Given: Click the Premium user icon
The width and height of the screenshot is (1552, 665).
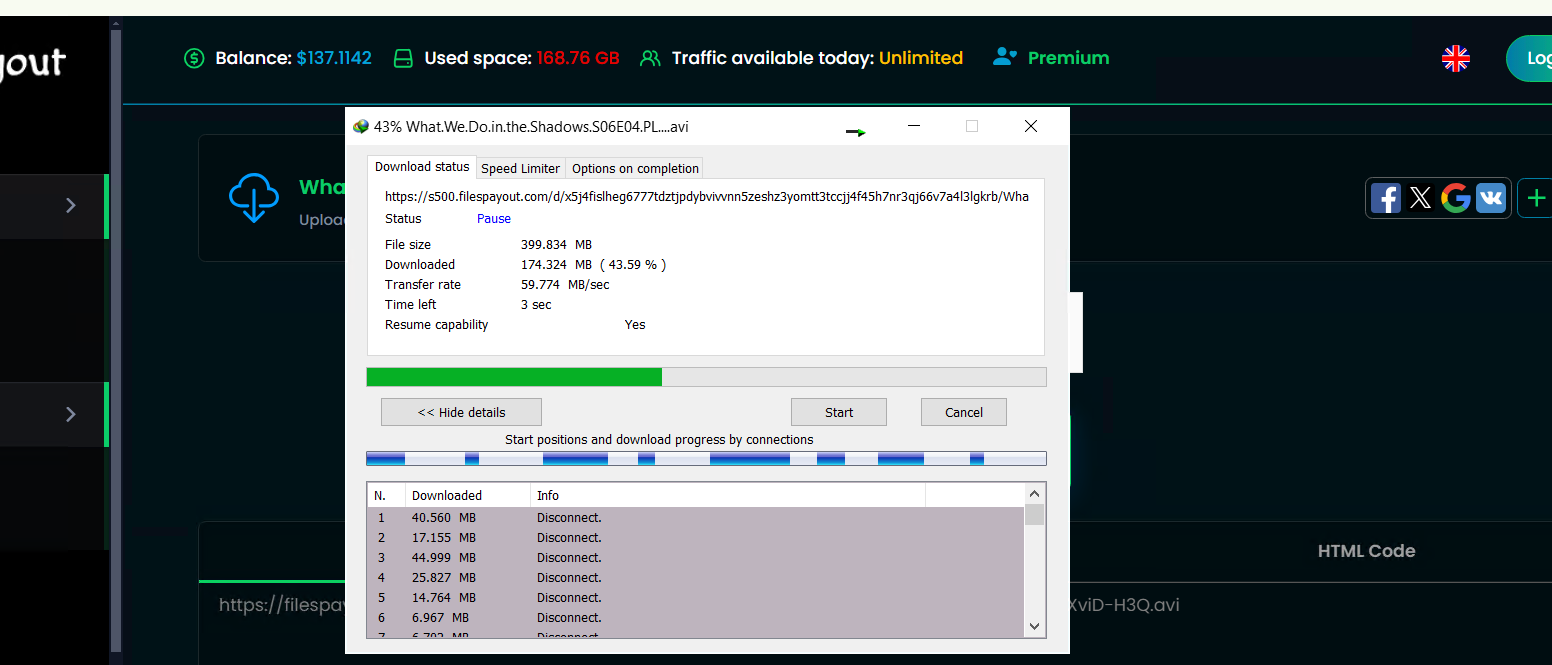Looking at the screenshot, I should [1004, 58].
